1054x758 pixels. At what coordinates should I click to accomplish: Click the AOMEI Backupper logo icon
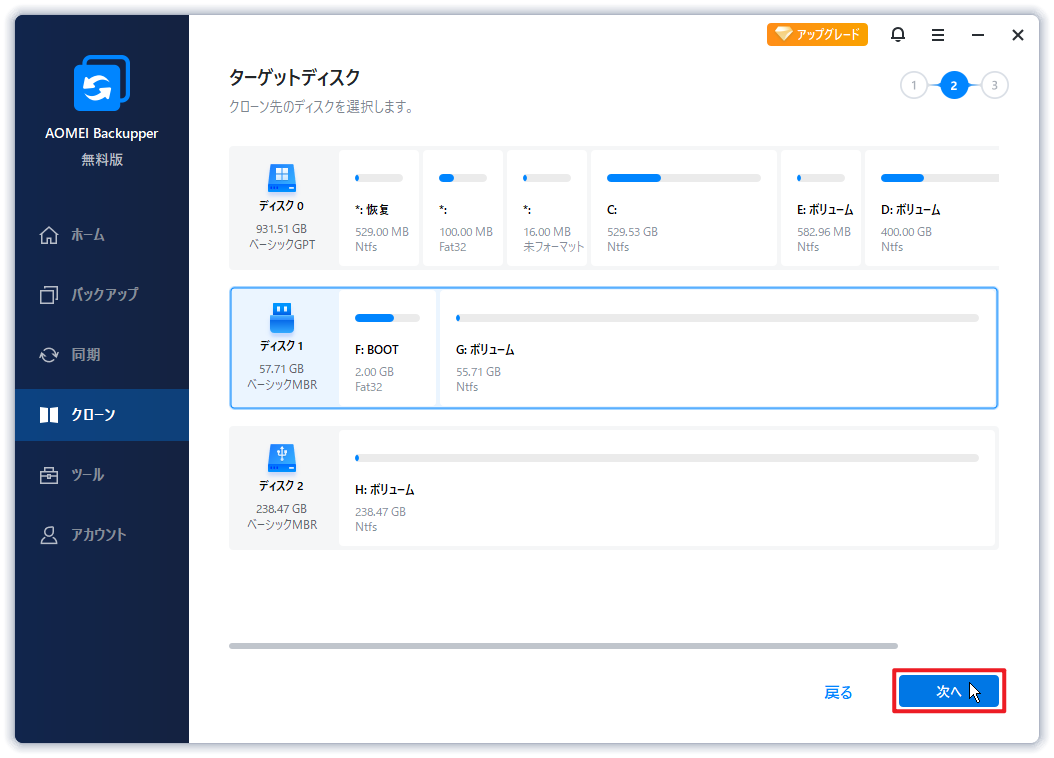tap(102, 84)
